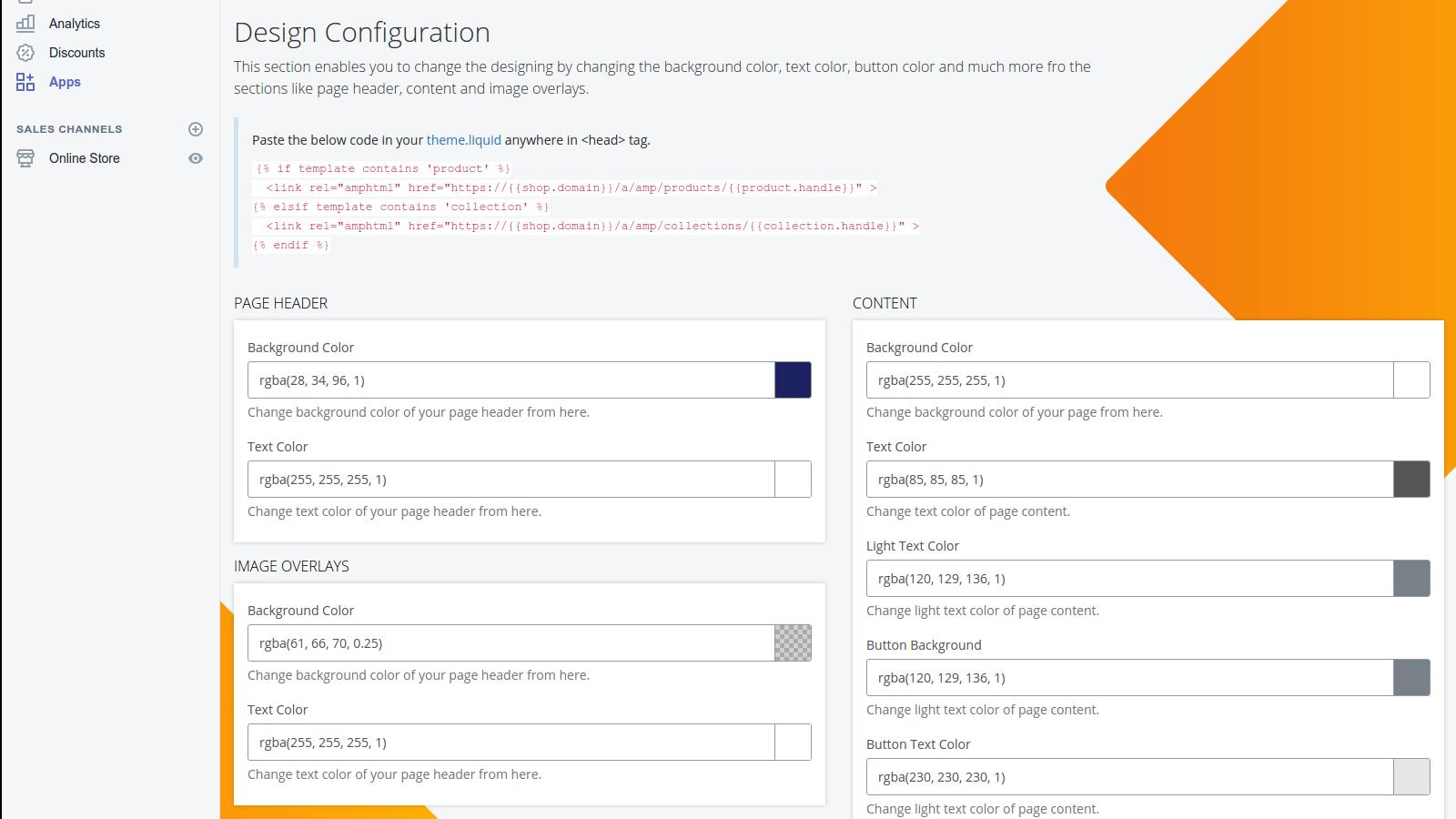Click the Discounts percentage badge icon
This screenshot has height=819, width=1456.
click(x=25, y=52)
